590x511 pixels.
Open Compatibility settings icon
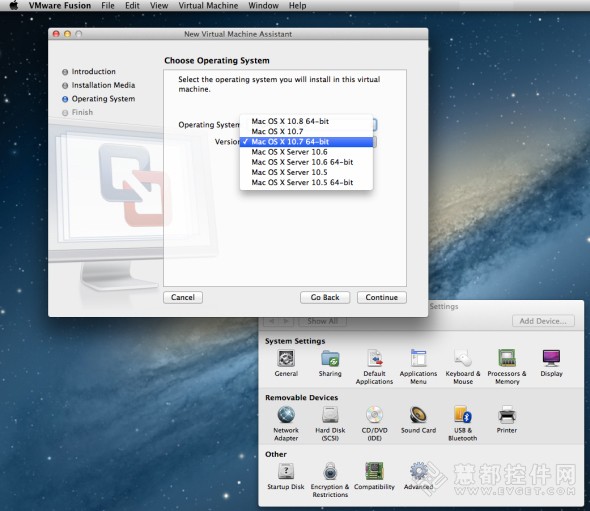pyautogui.click(x=374, y=471)
